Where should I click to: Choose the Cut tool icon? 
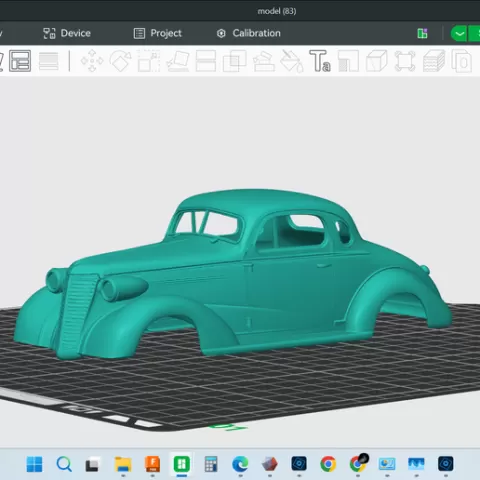tap(206, 61)
